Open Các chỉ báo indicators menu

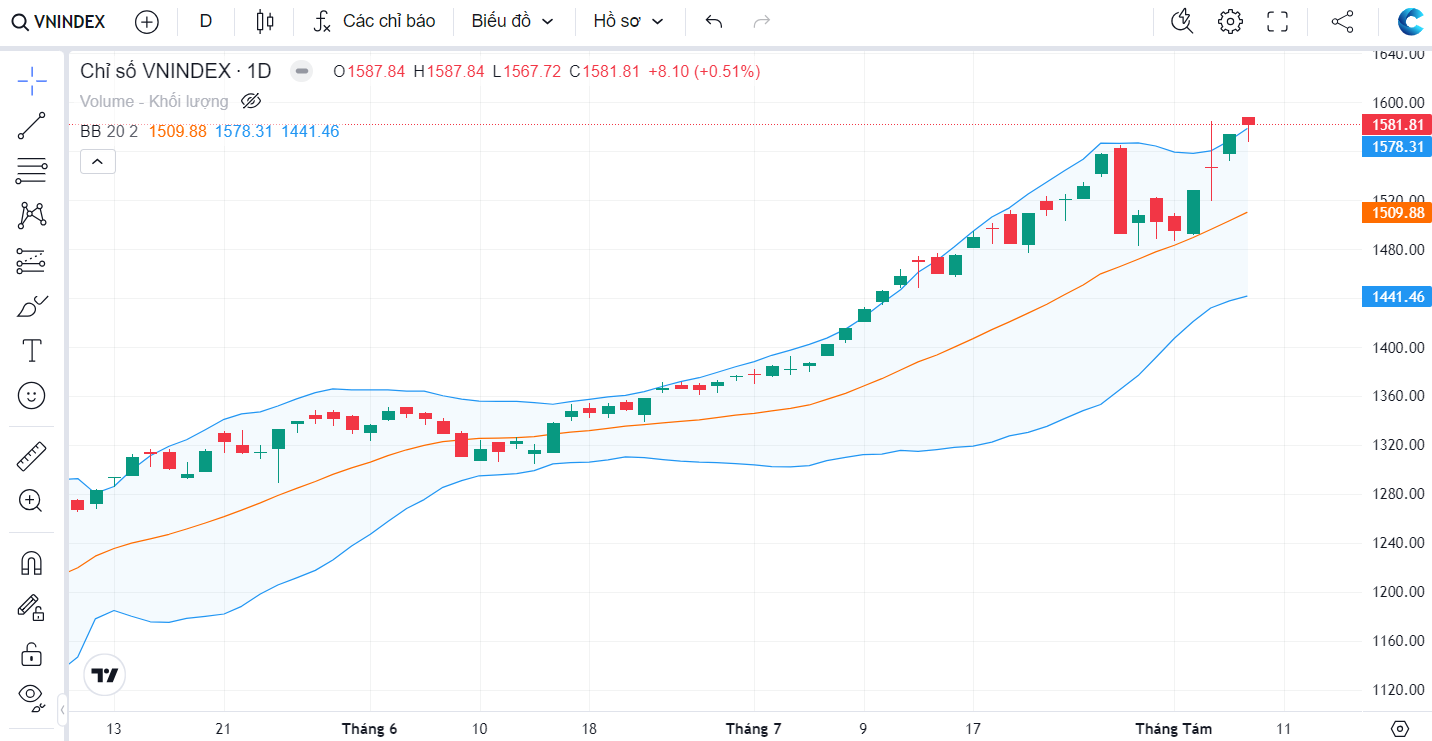pyautogui.click(x=375, y=21)
